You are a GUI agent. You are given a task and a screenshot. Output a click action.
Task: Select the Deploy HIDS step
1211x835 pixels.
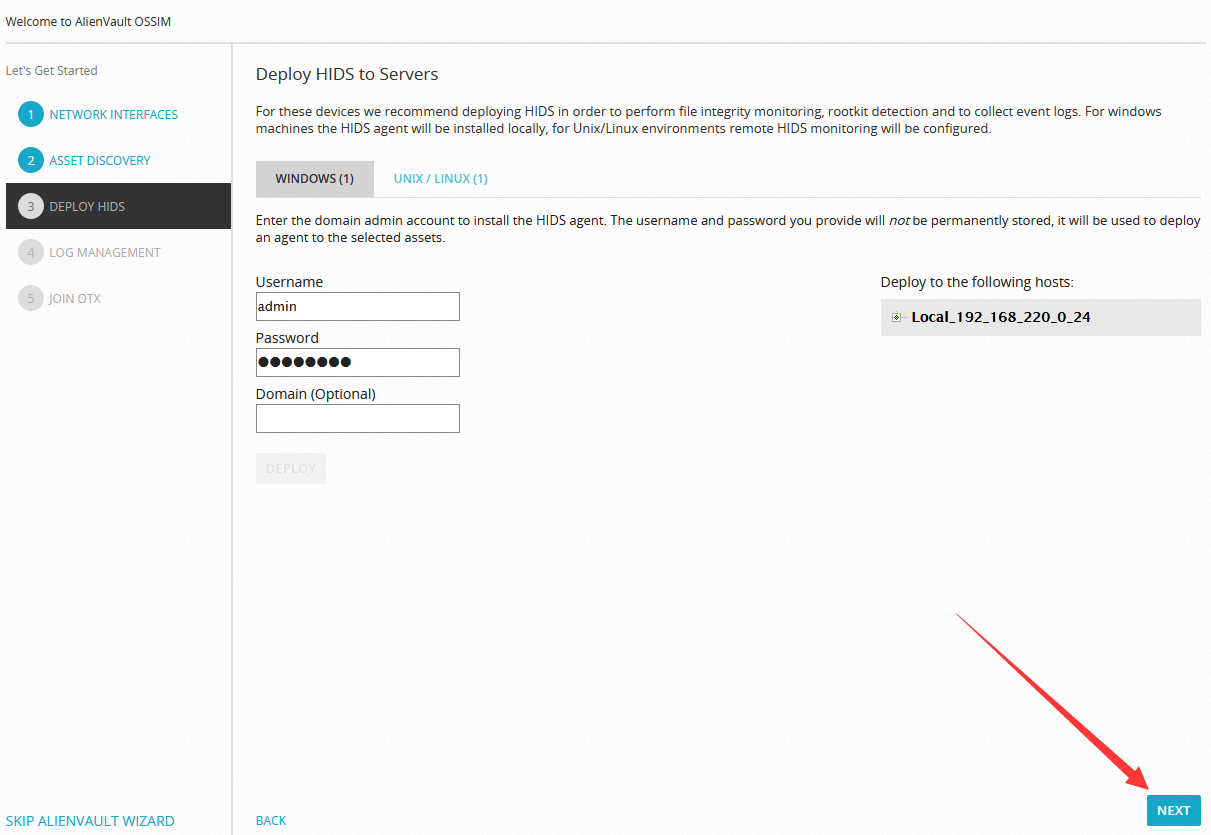click(x=118, y=206)
